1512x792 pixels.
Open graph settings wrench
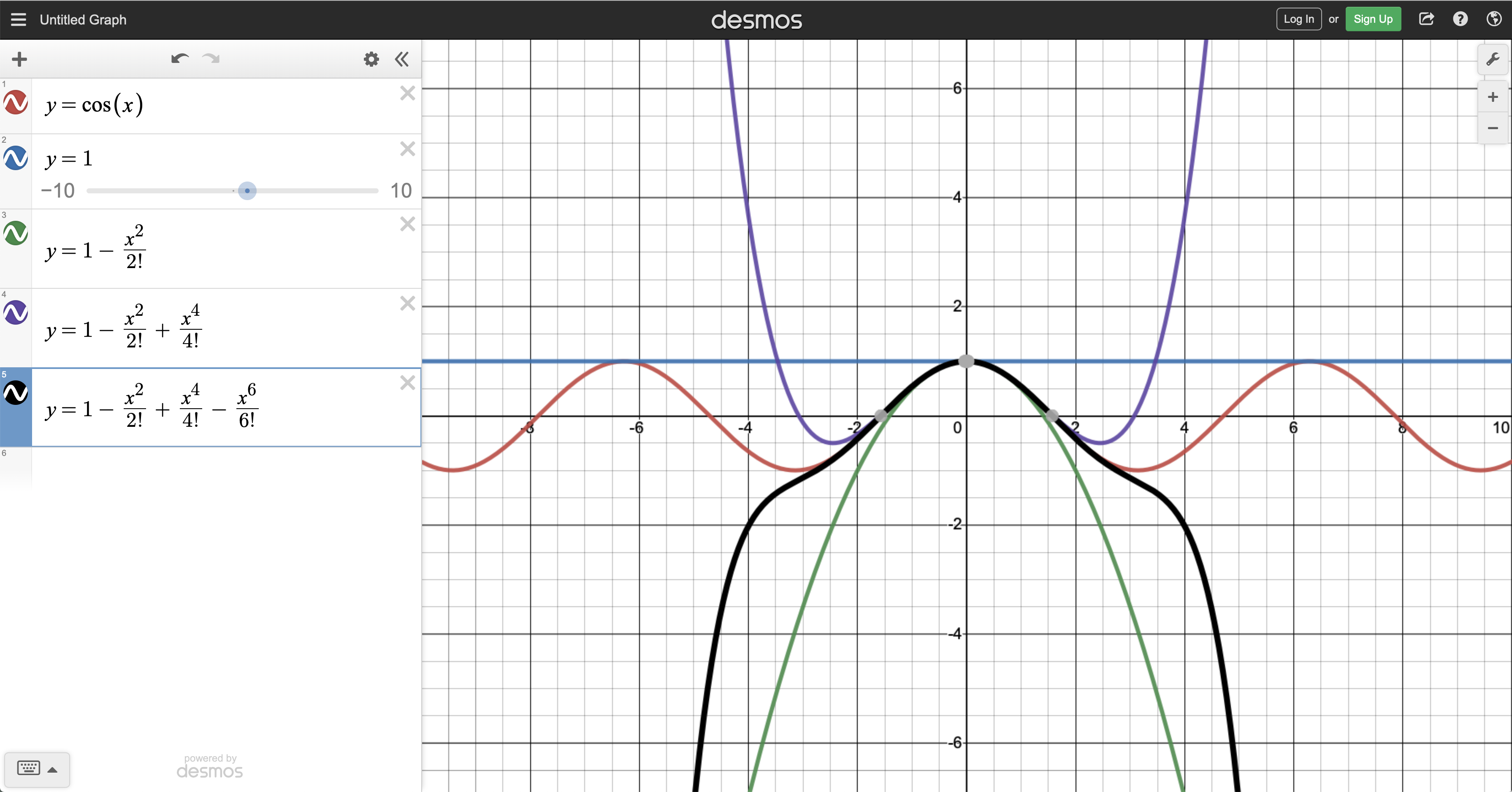click(x=1492, y=59)
